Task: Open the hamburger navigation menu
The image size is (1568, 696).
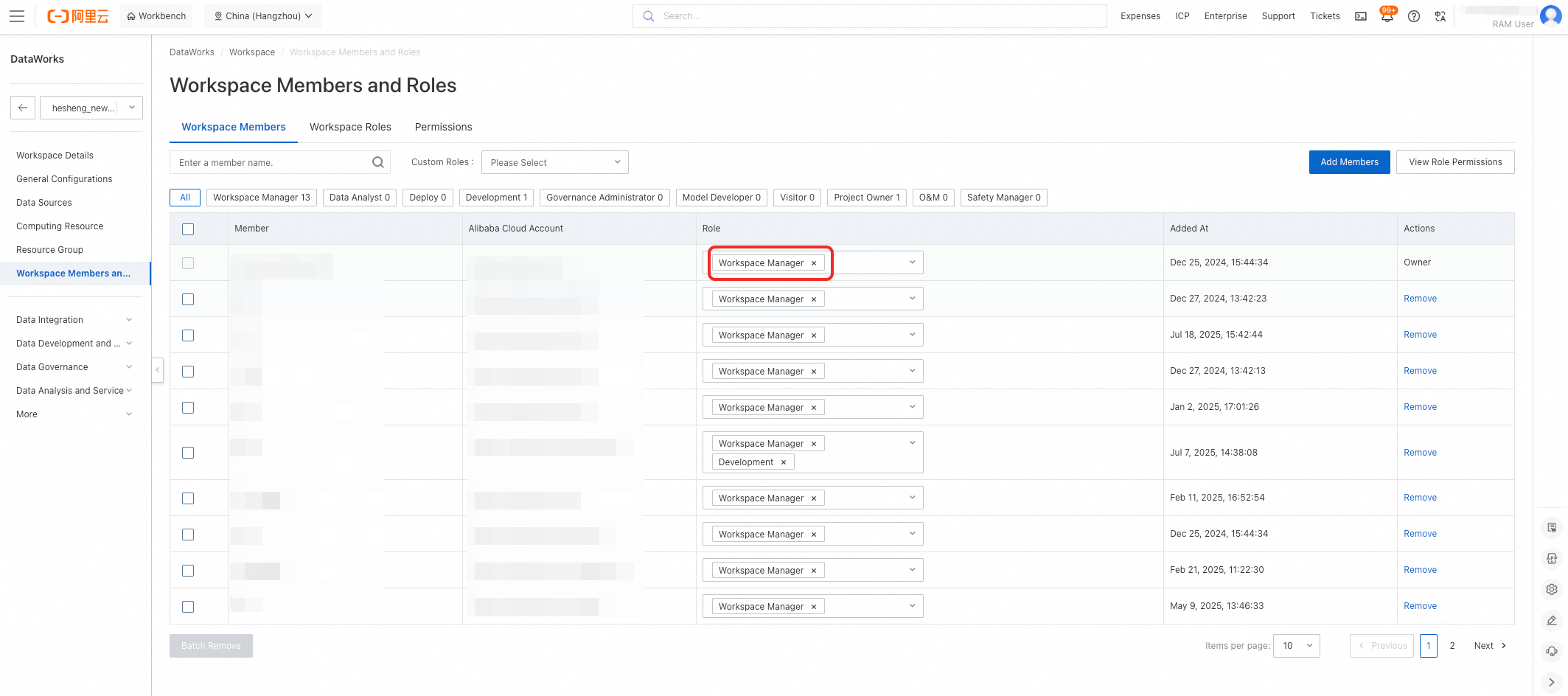Action: click(x=17, y=16)
